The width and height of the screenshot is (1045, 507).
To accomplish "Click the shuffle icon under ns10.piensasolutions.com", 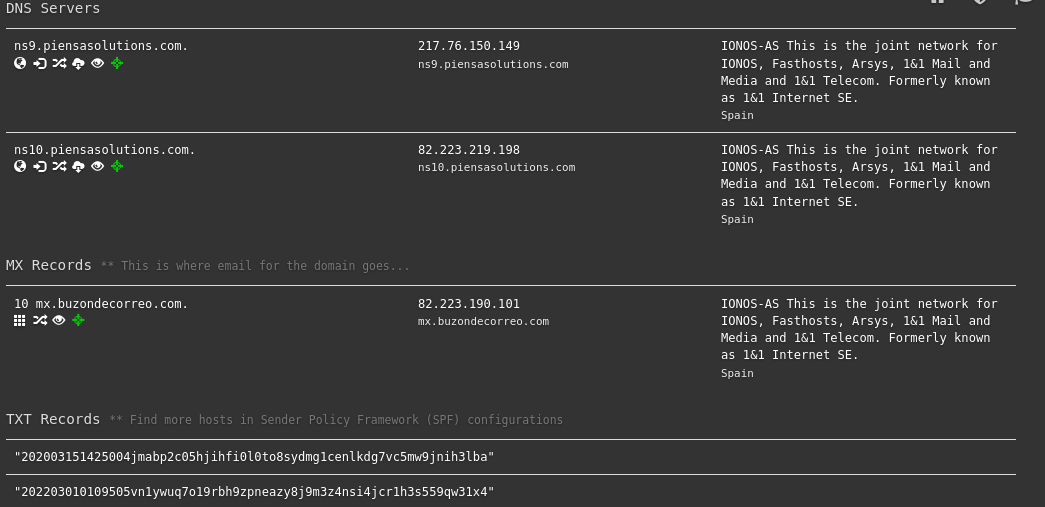I will point(59,166).
